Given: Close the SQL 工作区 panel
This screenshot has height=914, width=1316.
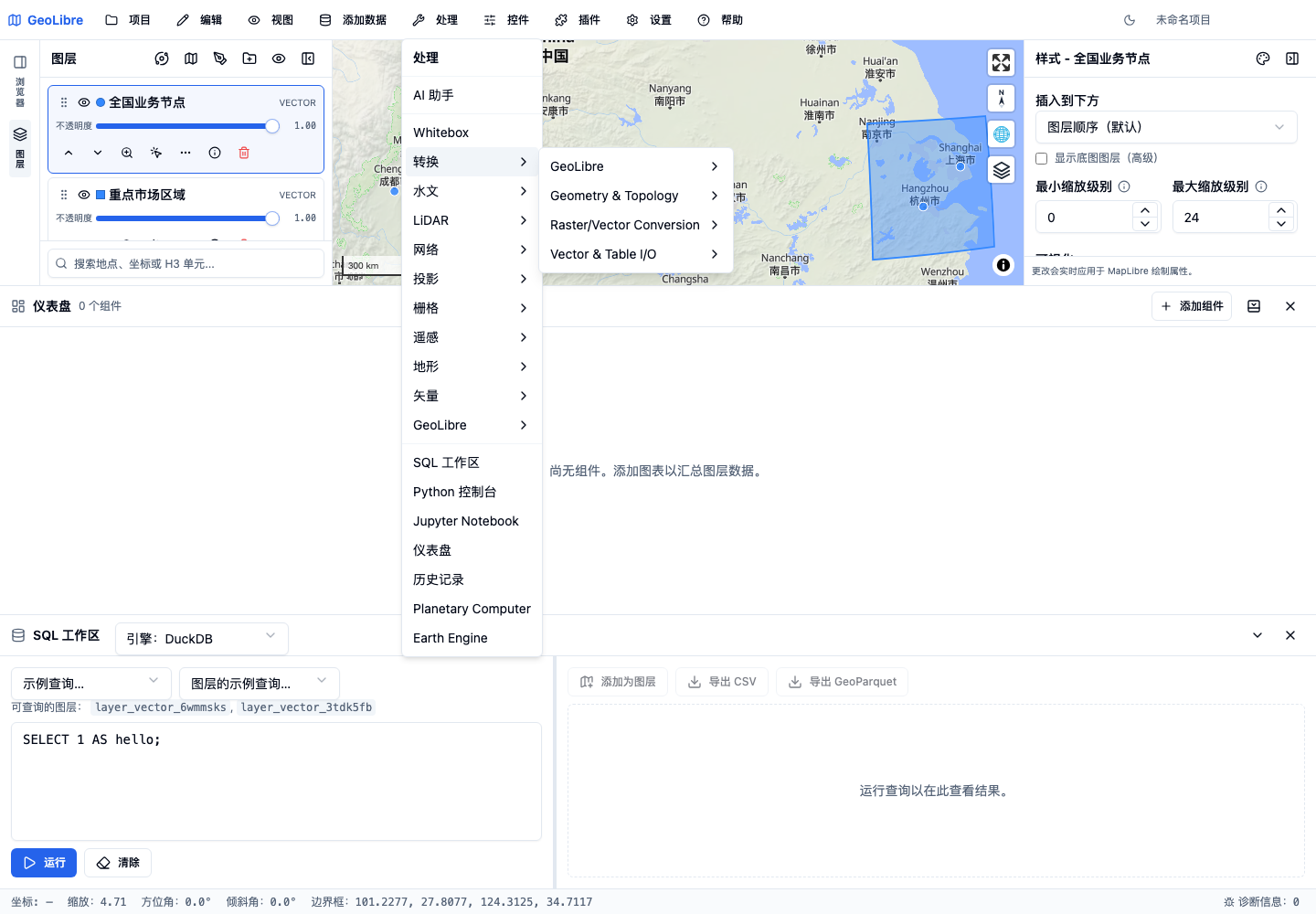Looking at the screenshot, I should point(1290,635).
